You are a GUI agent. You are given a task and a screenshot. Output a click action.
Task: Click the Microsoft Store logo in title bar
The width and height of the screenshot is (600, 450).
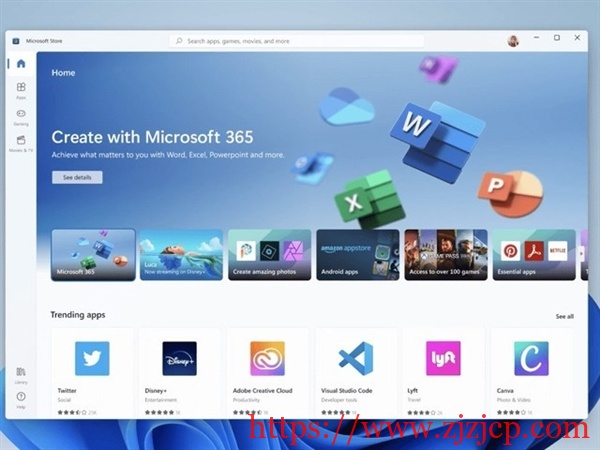16,41
